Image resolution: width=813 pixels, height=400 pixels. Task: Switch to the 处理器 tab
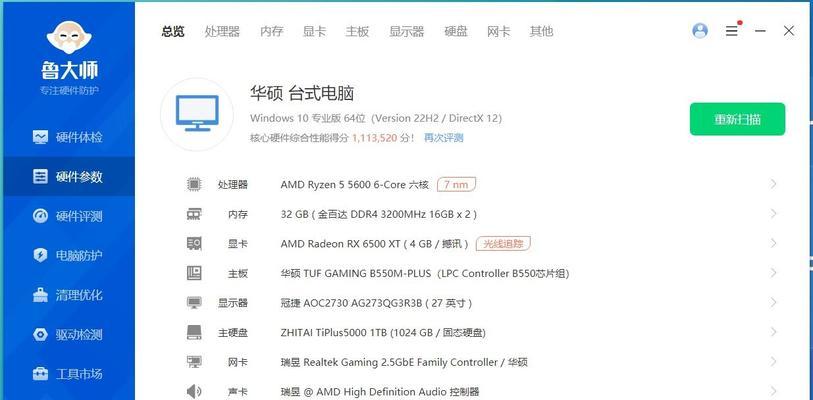click(222, 32)
